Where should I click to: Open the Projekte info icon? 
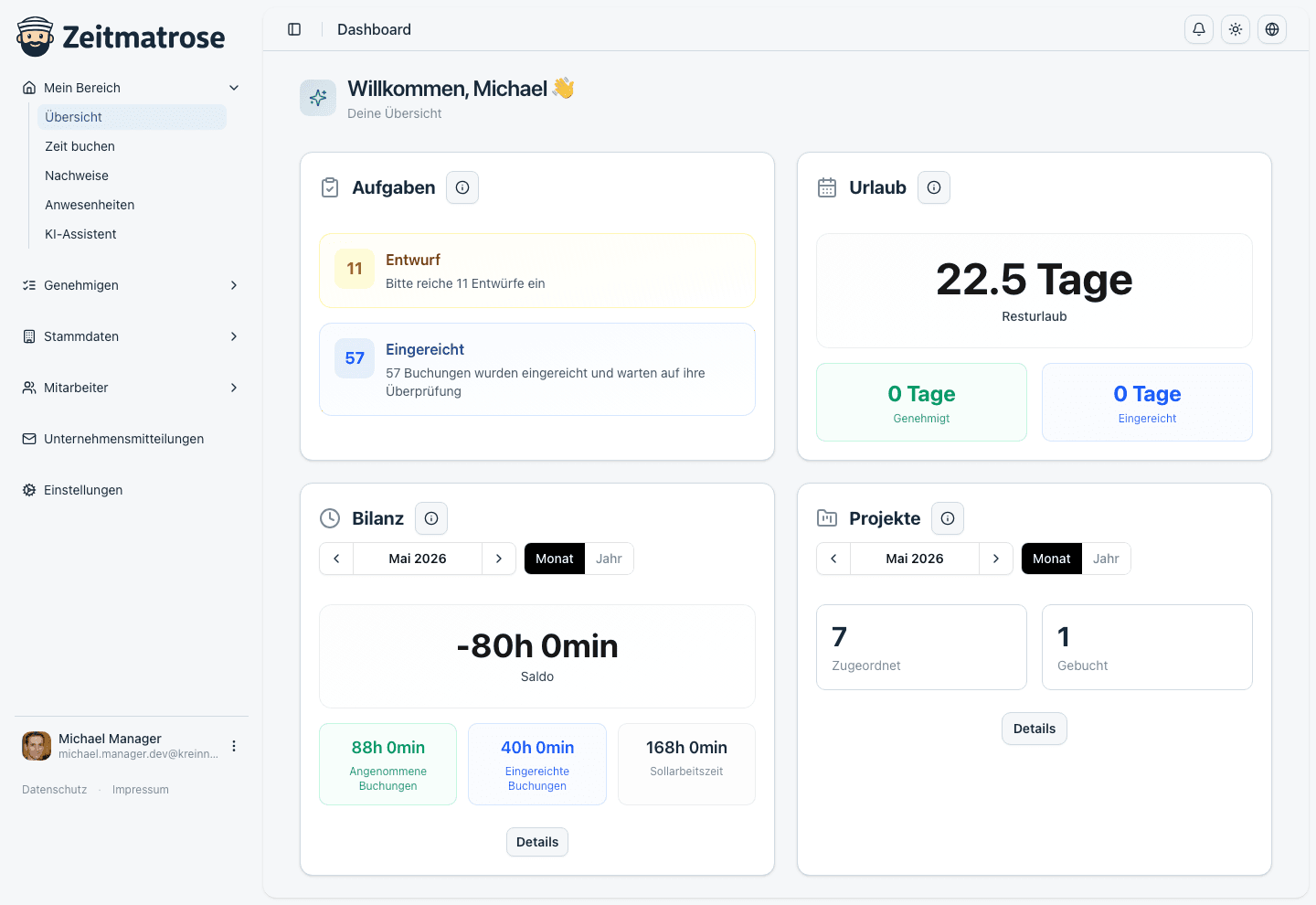tap(948, 518)
